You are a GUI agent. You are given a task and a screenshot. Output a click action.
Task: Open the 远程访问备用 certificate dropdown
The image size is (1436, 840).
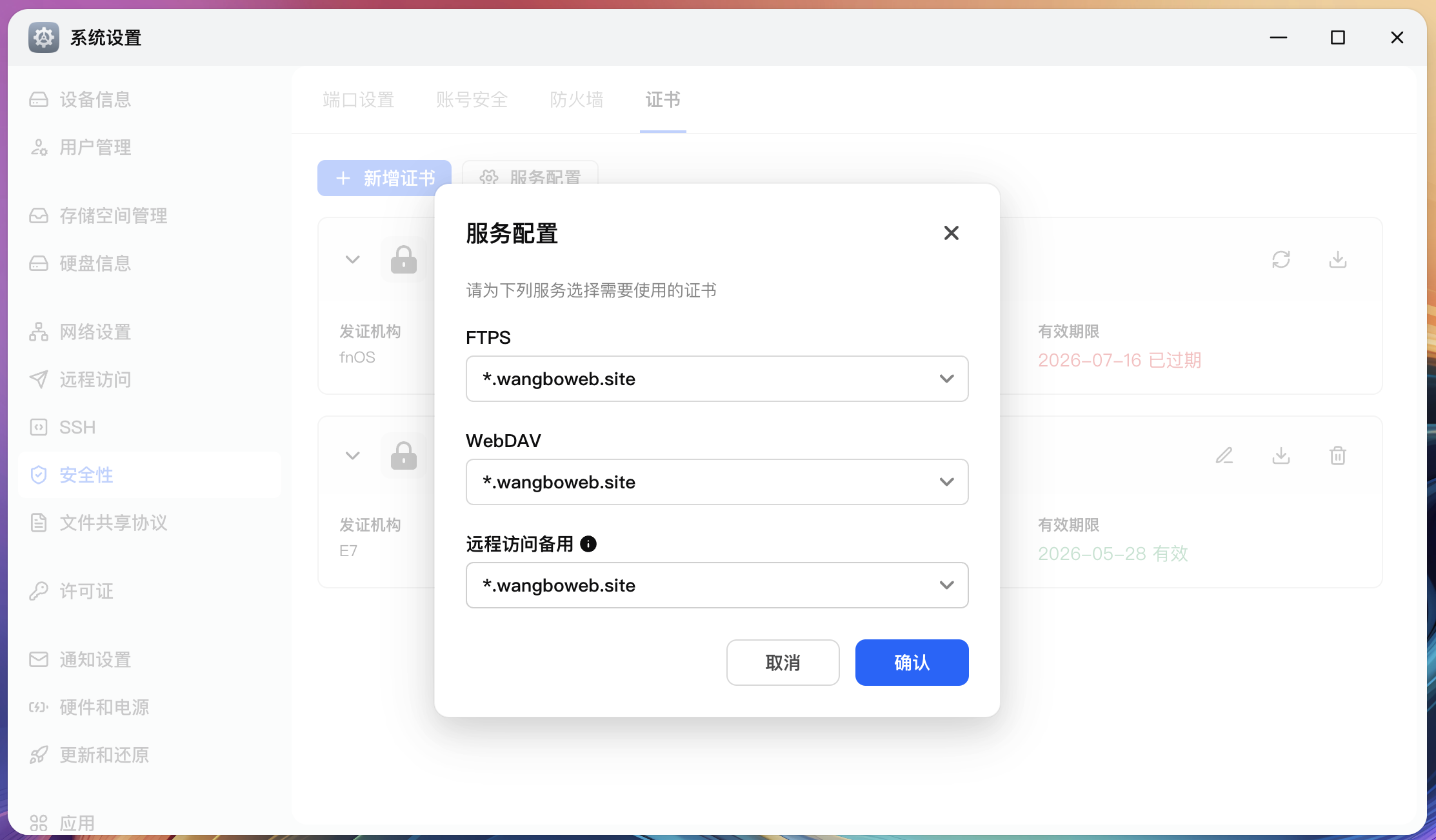(x=717, y=585)
